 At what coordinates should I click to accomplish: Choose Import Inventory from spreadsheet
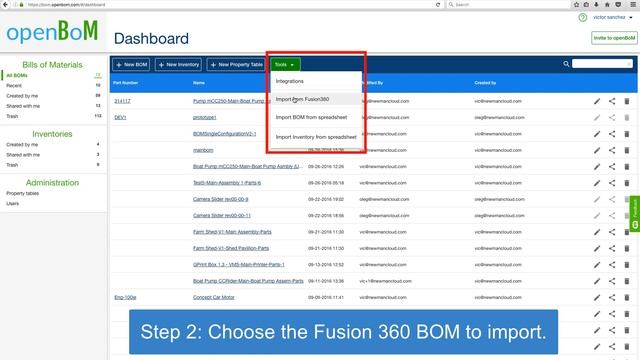[x=316, y=137]
